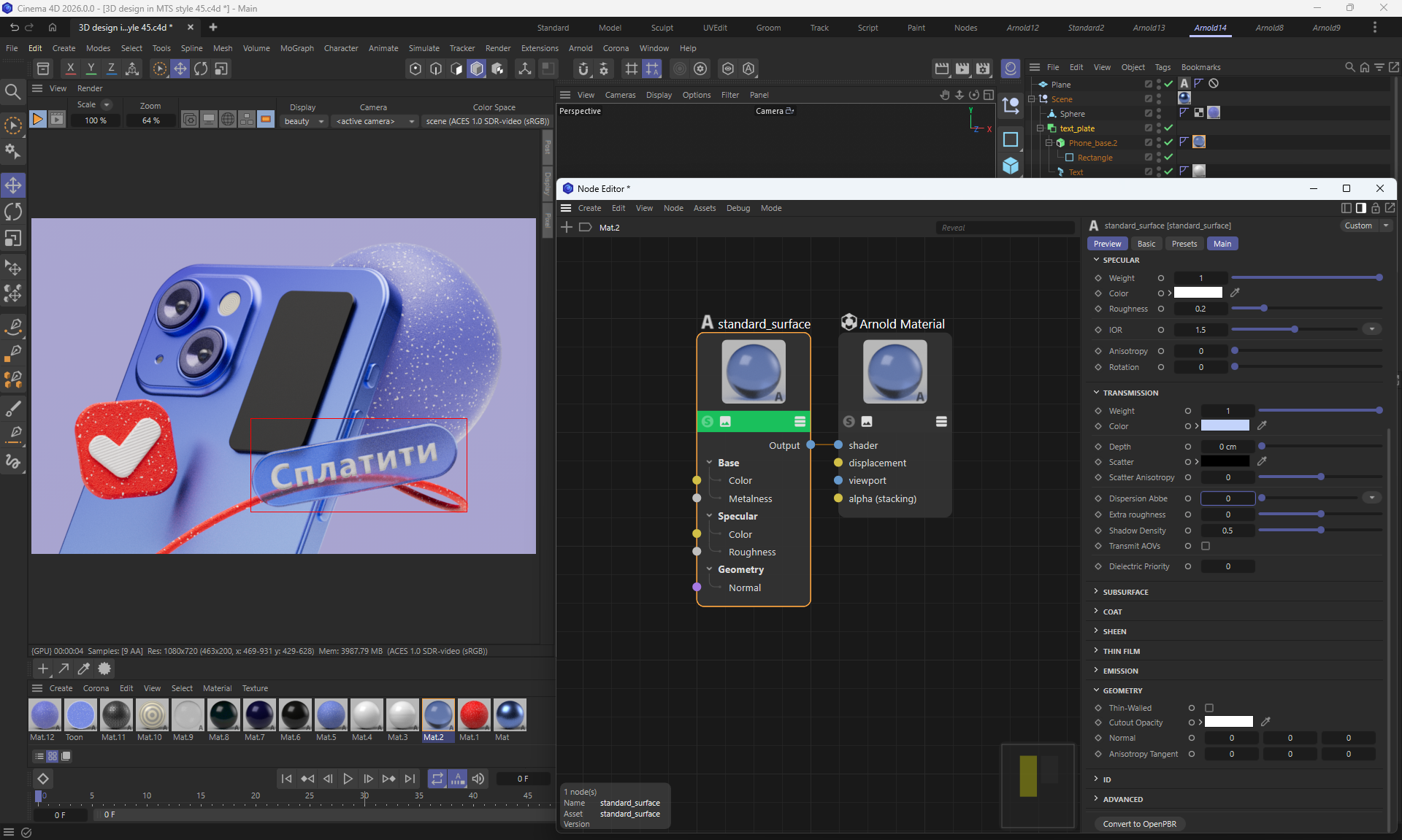The image size is (1402, 840).
Task: Open the Display beauty dropdown
Action: coord(304,121)
